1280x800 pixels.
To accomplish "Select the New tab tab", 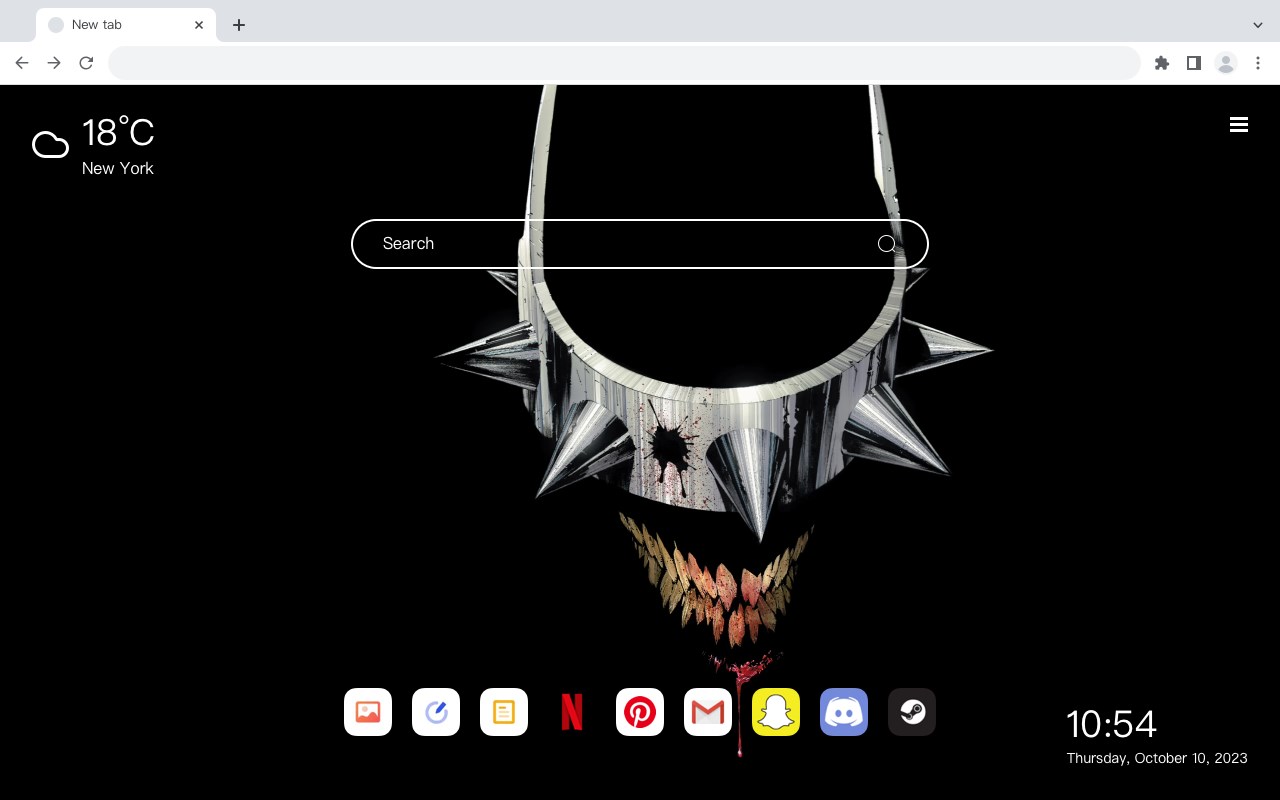I will (126, 25).
